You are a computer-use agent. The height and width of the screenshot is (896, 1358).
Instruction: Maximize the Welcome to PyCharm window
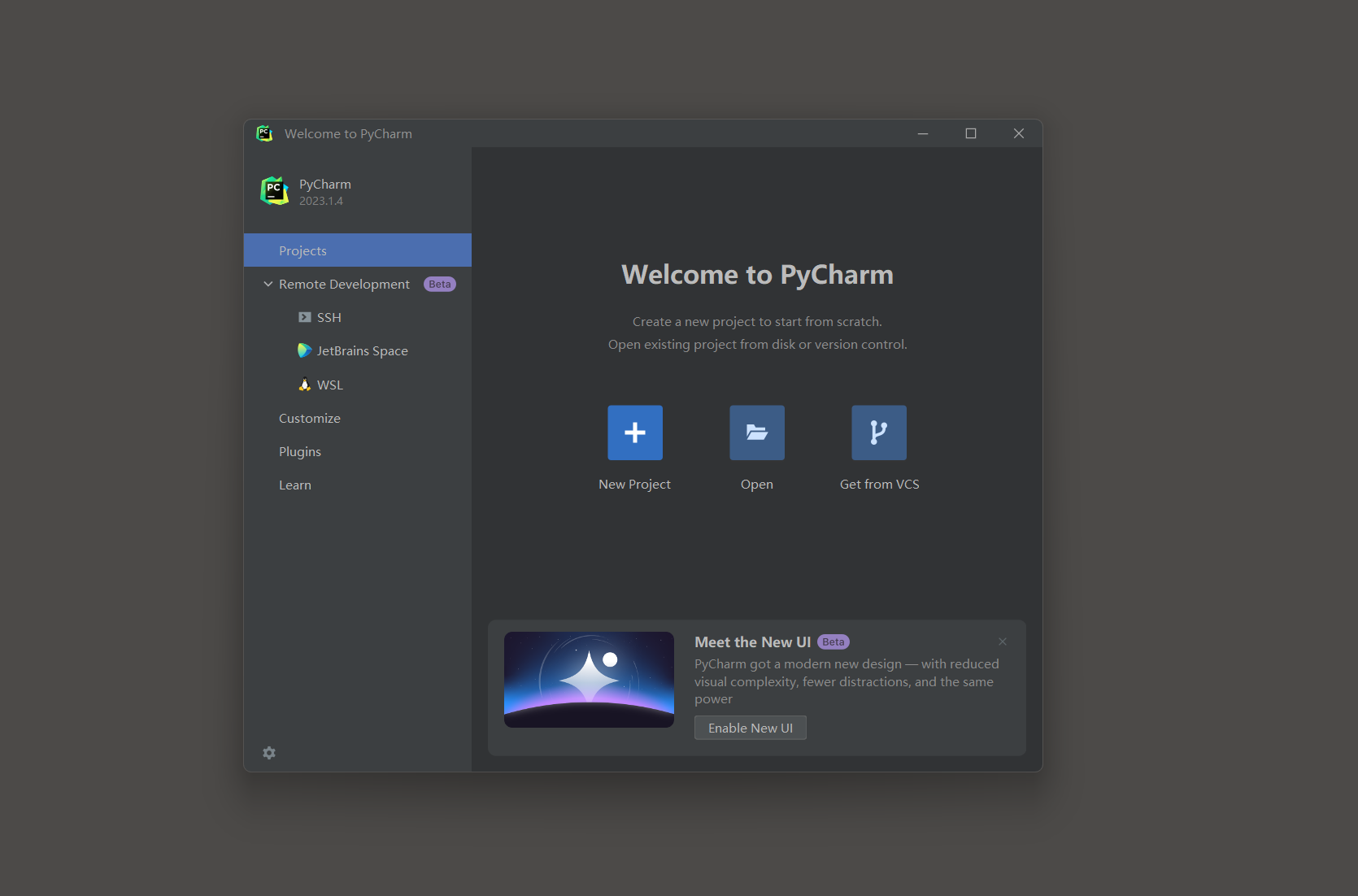[971, 133]
